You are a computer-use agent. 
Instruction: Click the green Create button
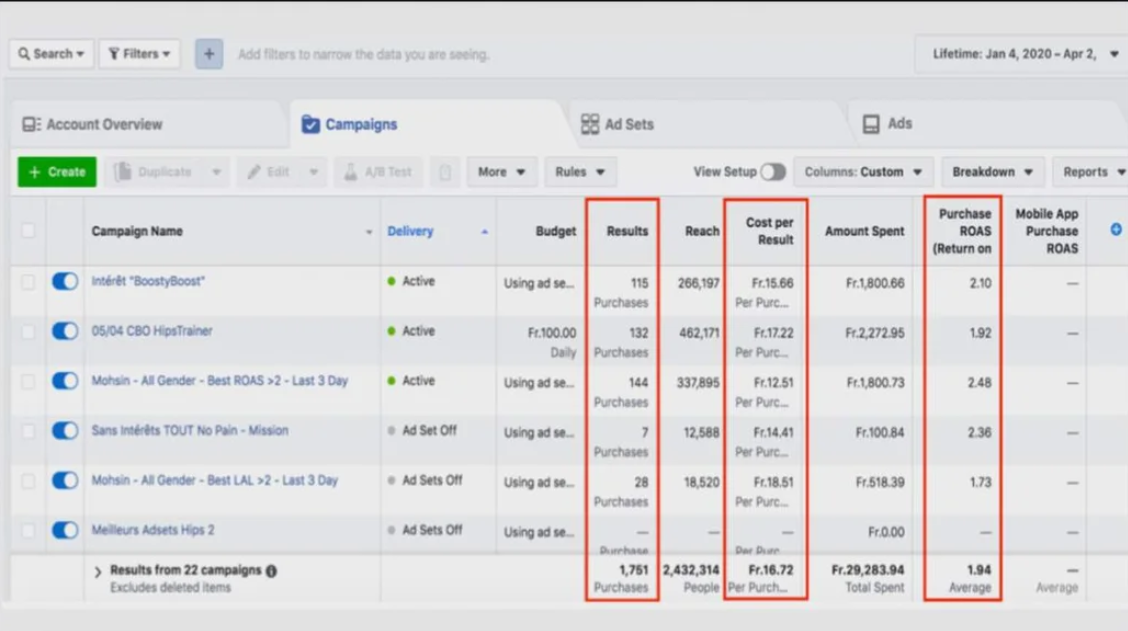click(x=57, y=172)
